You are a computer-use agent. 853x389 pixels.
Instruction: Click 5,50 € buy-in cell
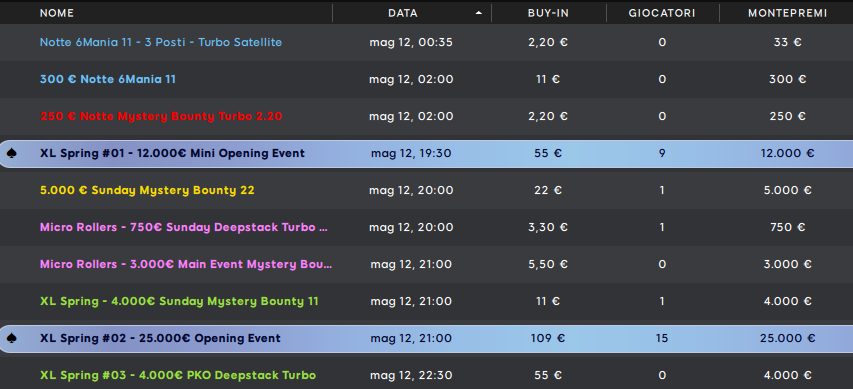point(548,264)
